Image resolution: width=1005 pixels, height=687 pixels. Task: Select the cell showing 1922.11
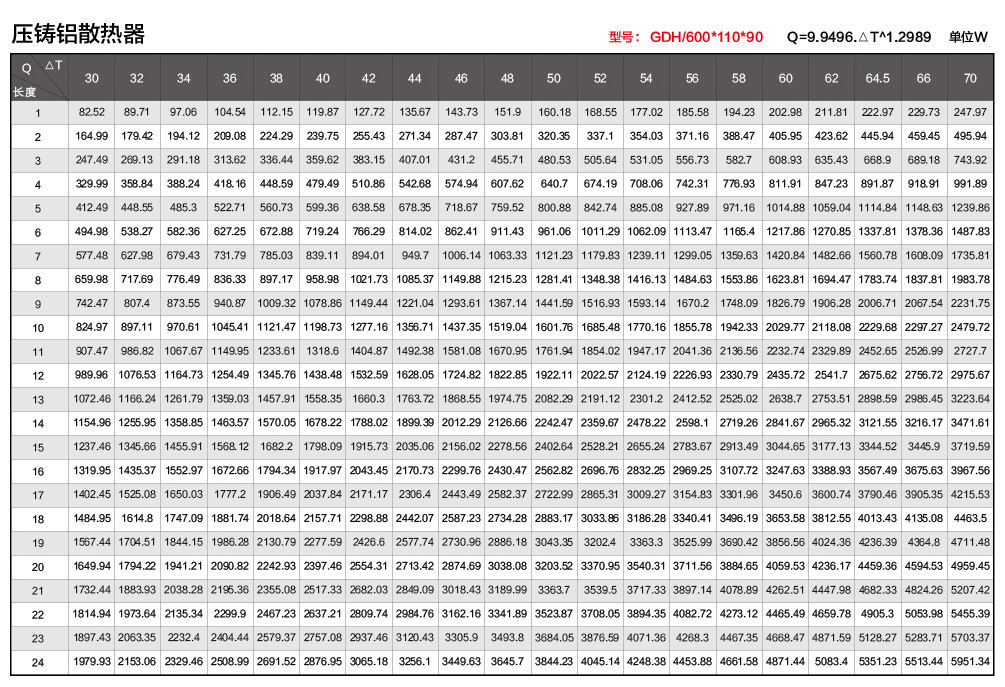point(553,375)
